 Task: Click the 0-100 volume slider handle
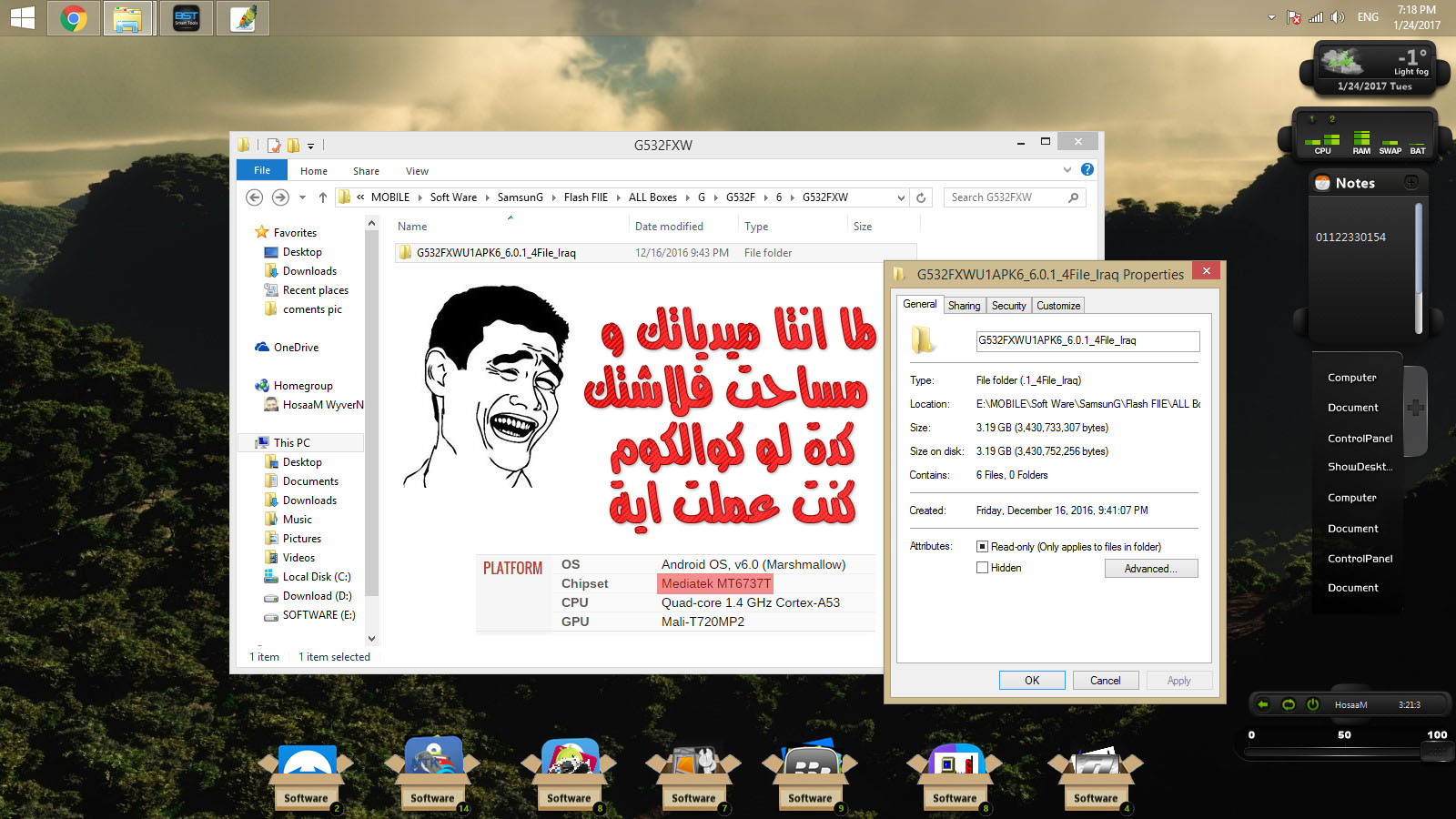click(1437, 752)
